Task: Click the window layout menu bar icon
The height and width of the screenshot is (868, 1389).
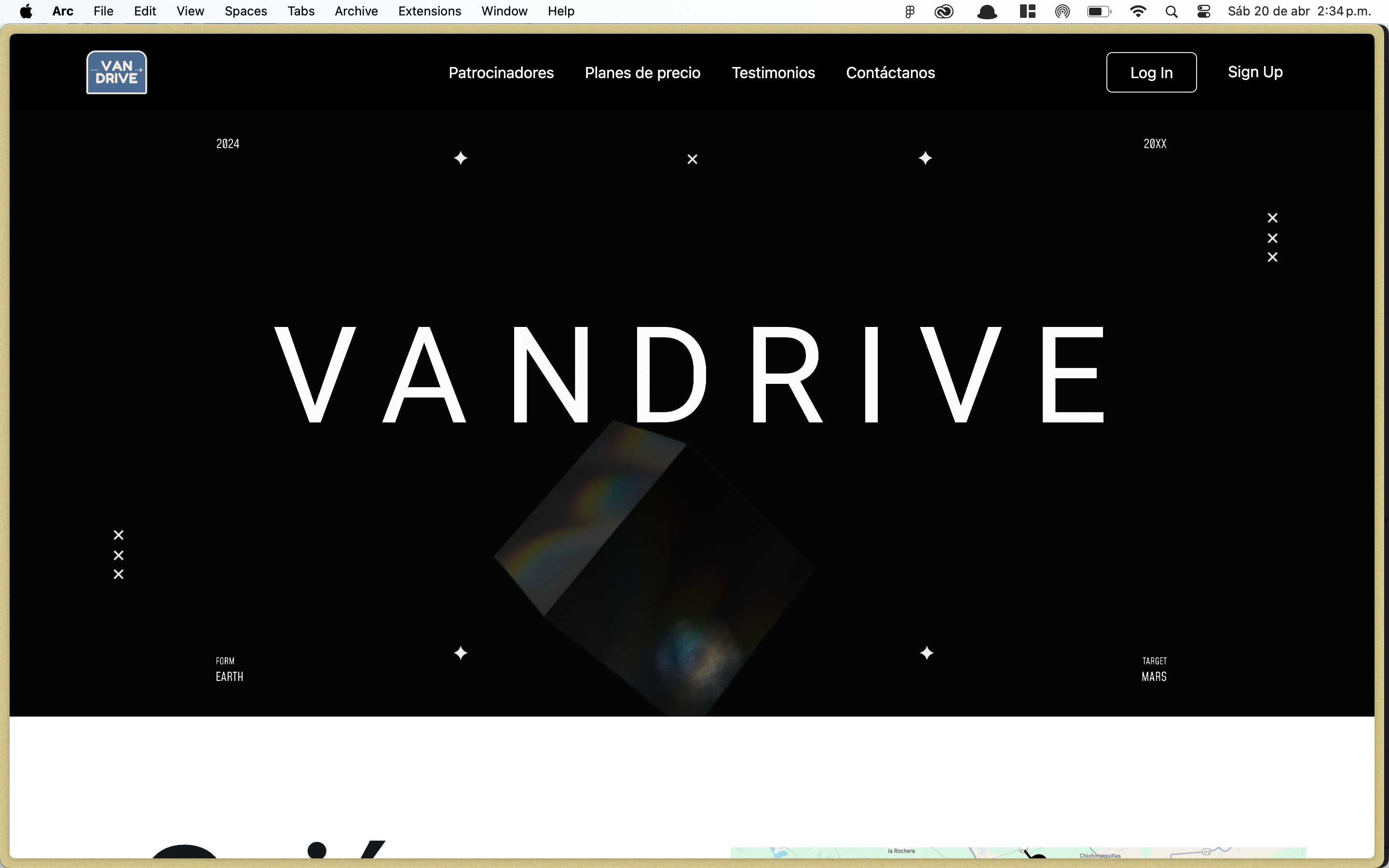Action: 1027,12
